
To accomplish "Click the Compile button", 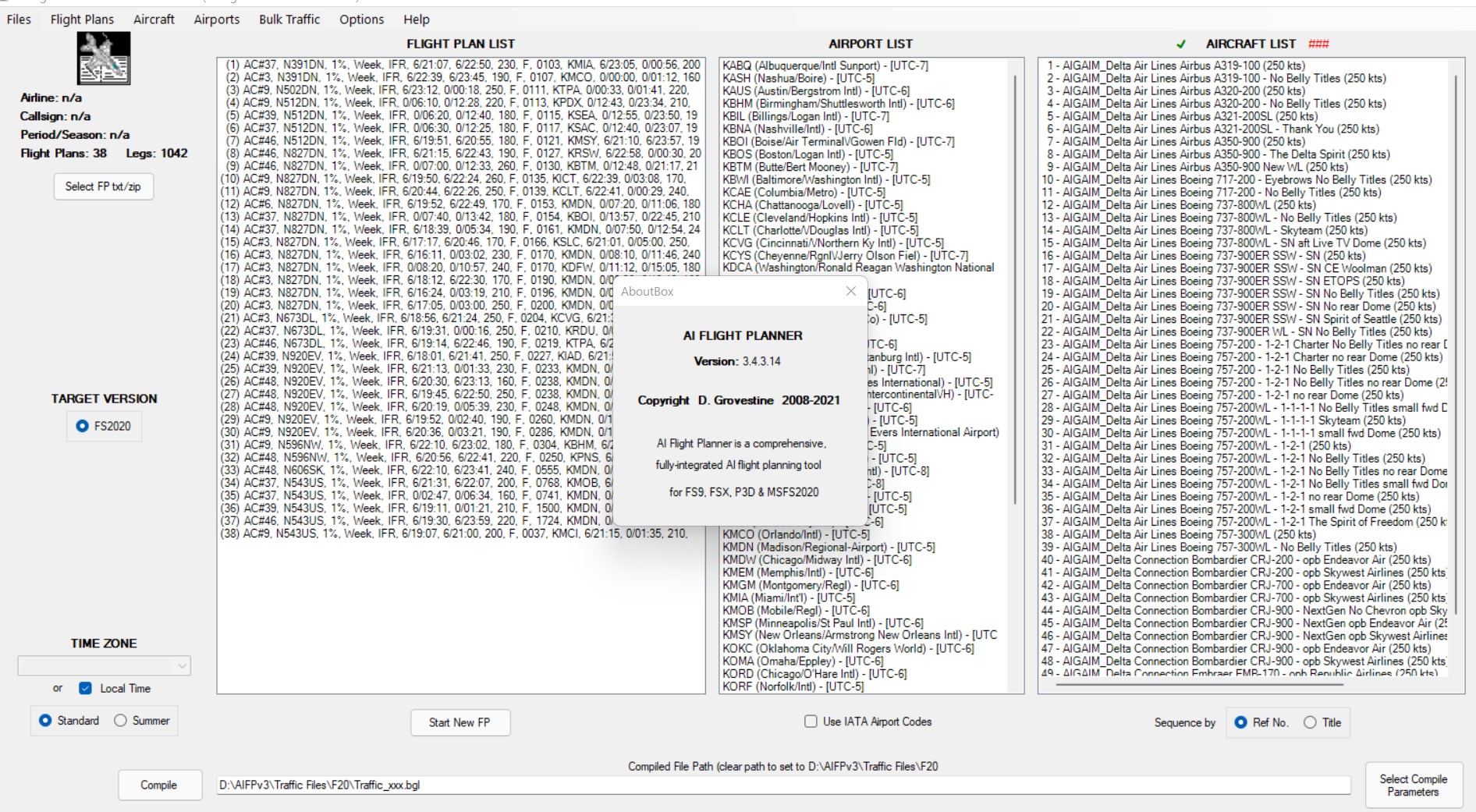I will [x=159, y=785].
